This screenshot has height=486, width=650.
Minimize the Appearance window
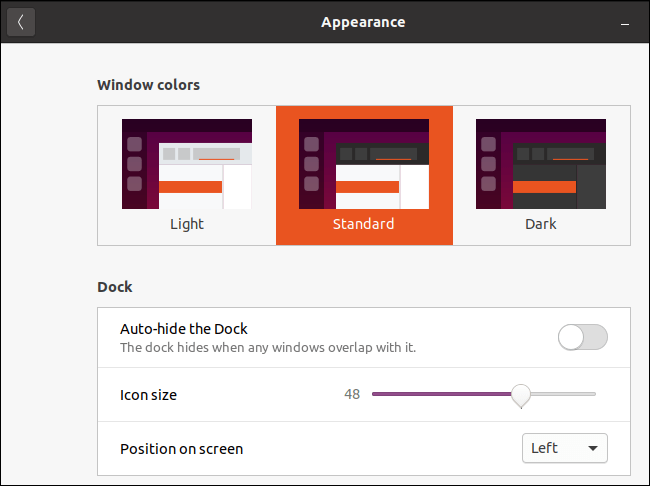click(624, 22)
